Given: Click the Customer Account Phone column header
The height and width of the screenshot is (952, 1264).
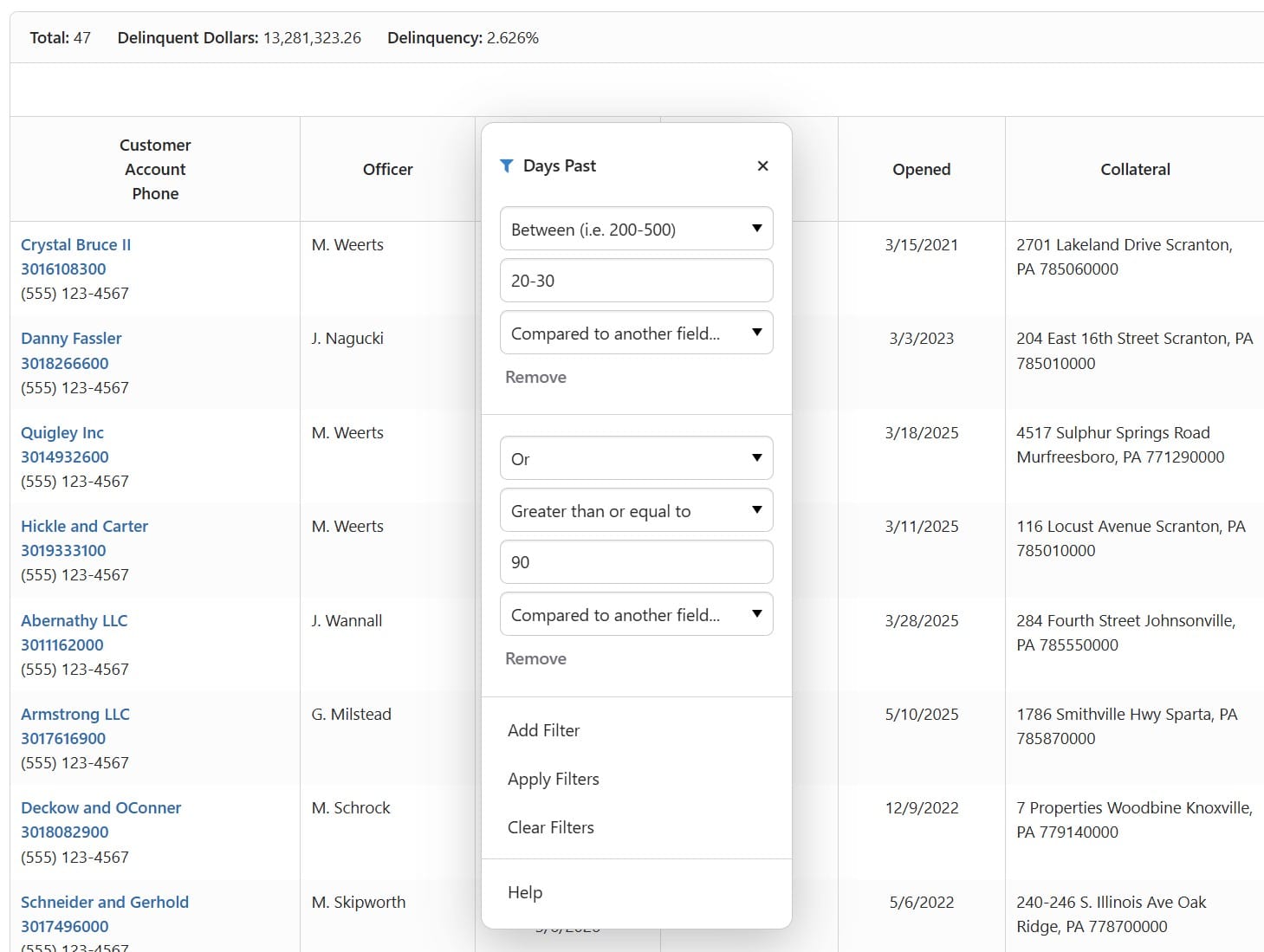Looking at the screenshot, I should pyautogui.click(x=155, y=169).
